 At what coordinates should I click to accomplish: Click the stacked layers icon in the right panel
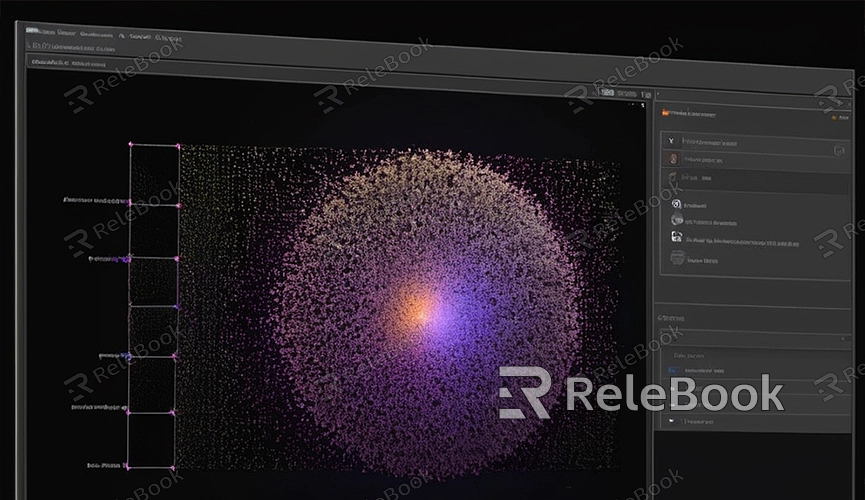[677, 258]
